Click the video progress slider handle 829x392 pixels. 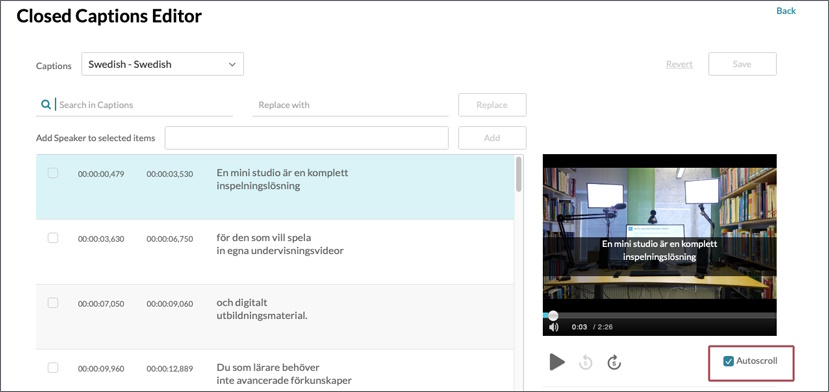coord(553,315)
